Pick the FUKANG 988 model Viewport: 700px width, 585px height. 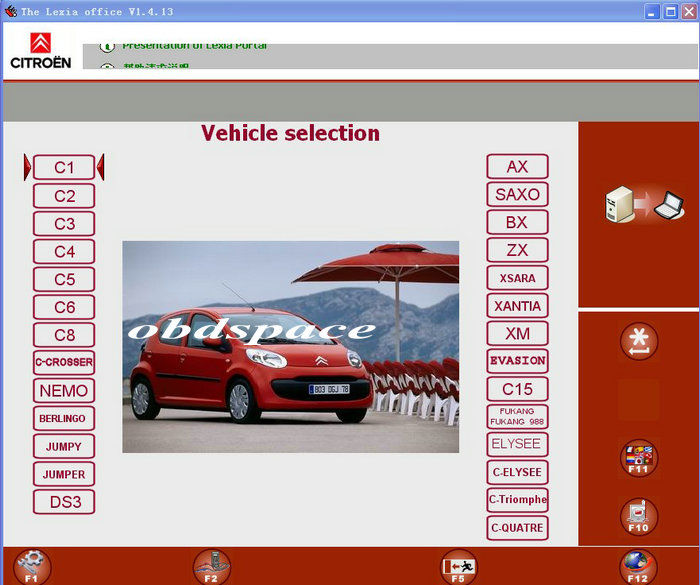(517, 417)
